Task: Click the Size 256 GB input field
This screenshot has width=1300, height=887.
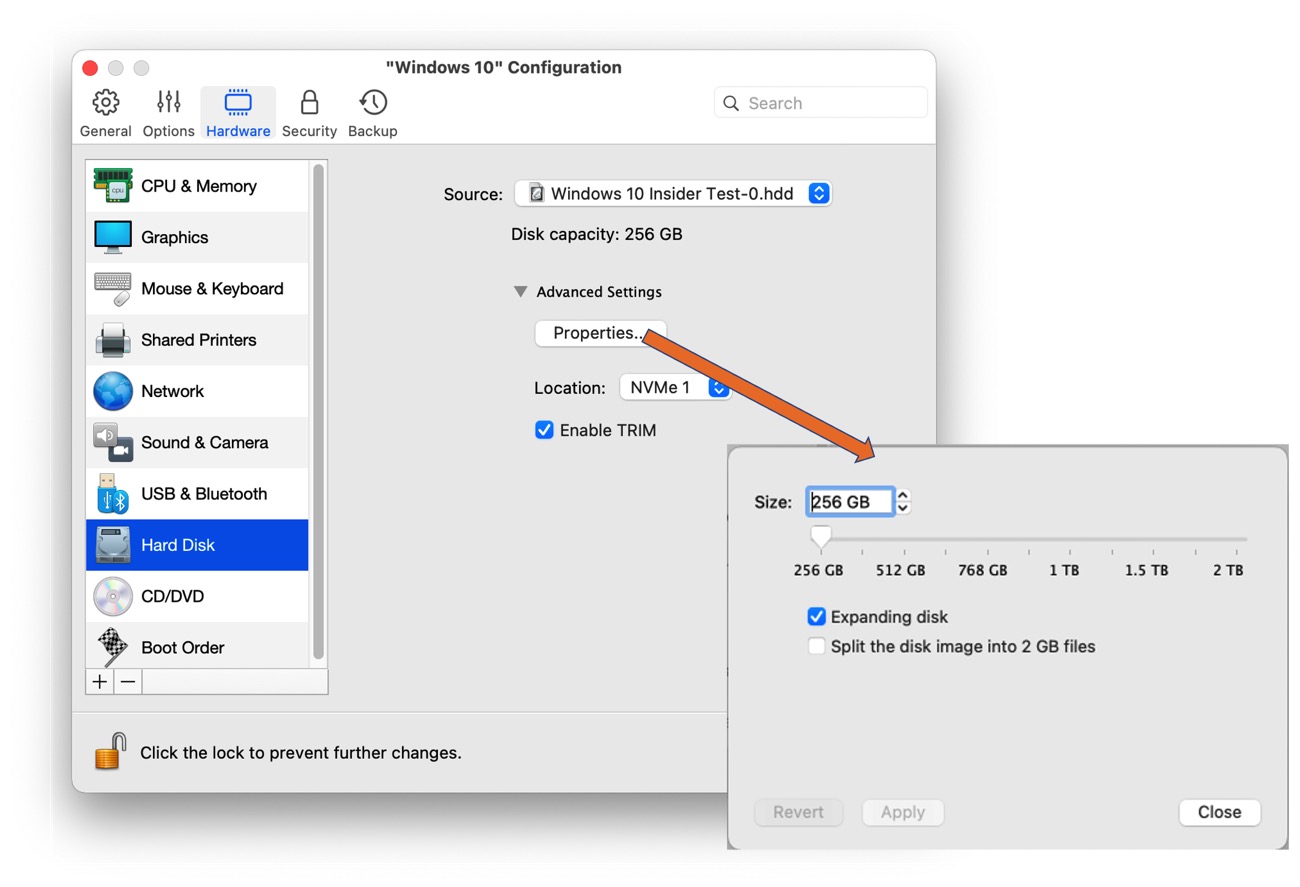Action: (849, 502)
